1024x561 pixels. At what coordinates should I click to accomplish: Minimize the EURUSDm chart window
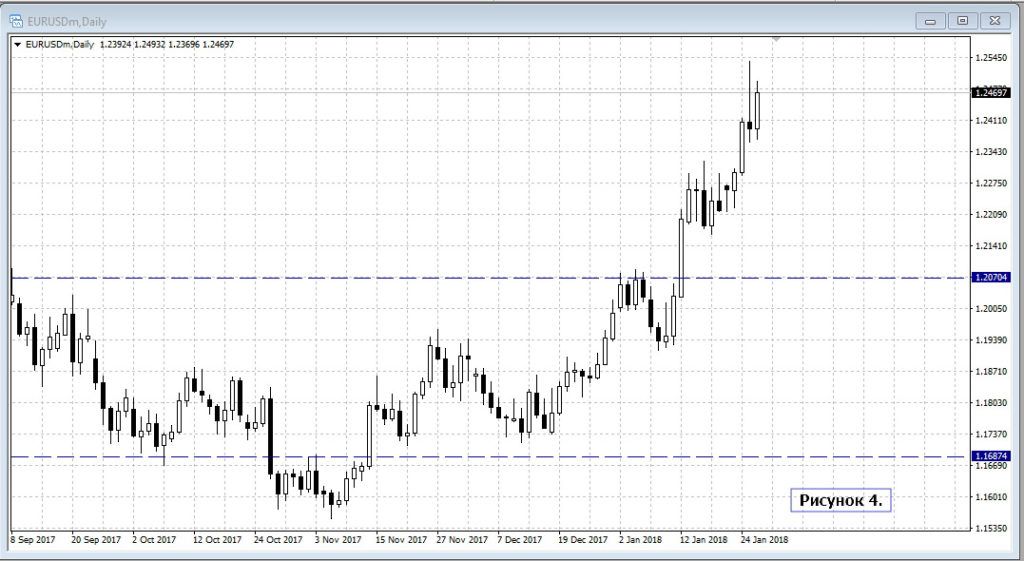932,20
